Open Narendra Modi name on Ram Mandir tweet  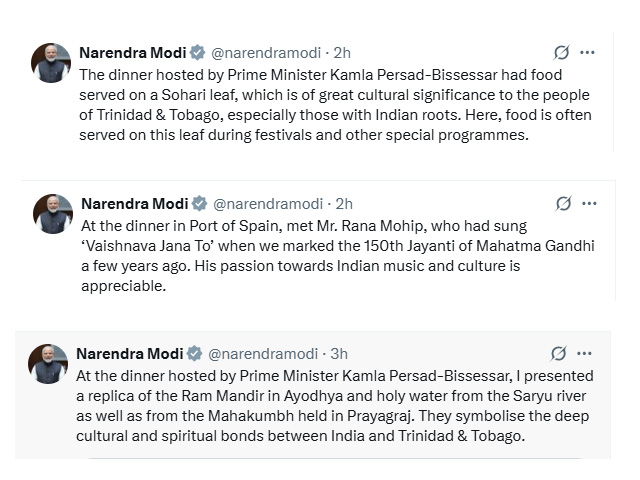coord(130,354)
